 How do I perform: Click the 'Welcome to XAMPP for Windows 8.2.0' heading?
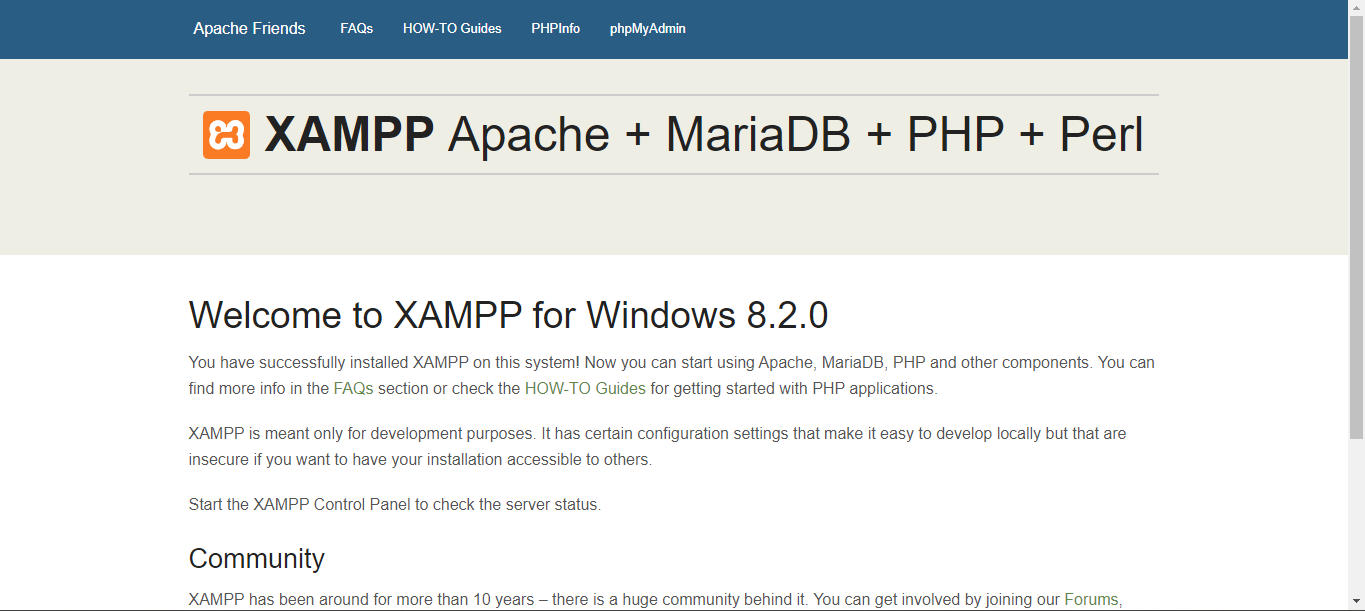pos(508,315)
